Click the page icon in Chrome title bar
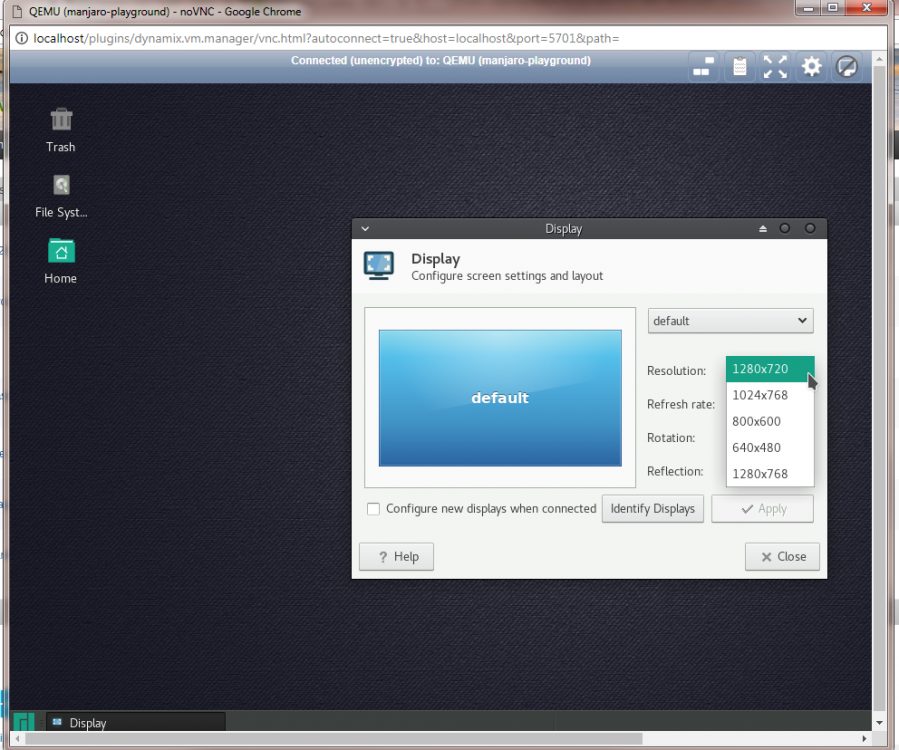Image resolution: width=899 pixels, height=750 pixels. (18, 11)
